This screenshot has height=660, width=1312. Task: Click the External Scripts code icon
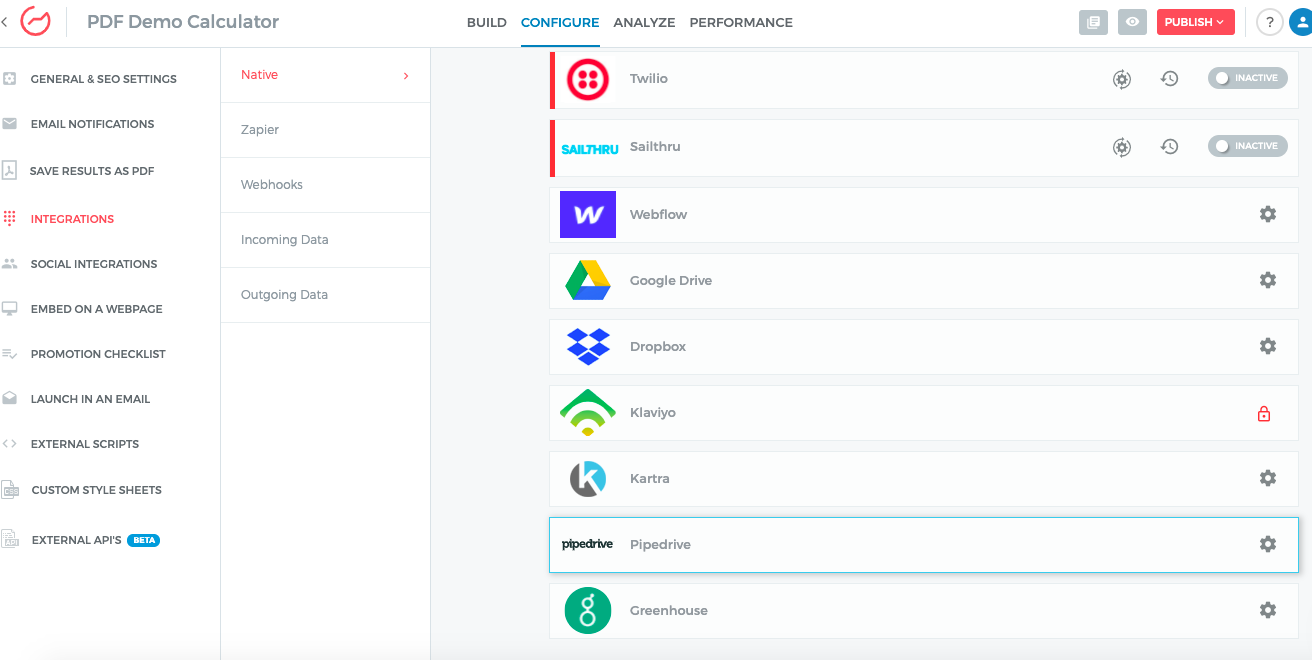click(9, 444)
